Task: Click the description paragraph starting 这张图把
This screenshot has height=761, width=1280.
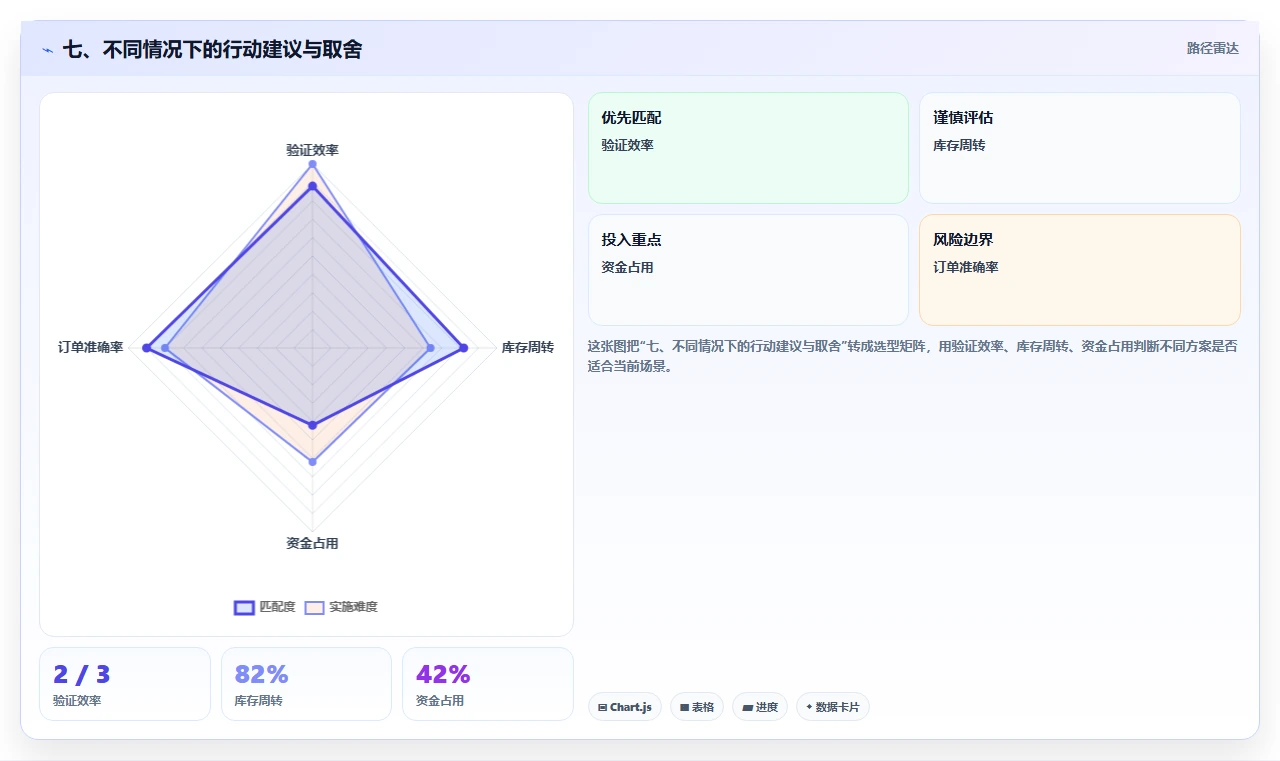Action: coord(912,356)
